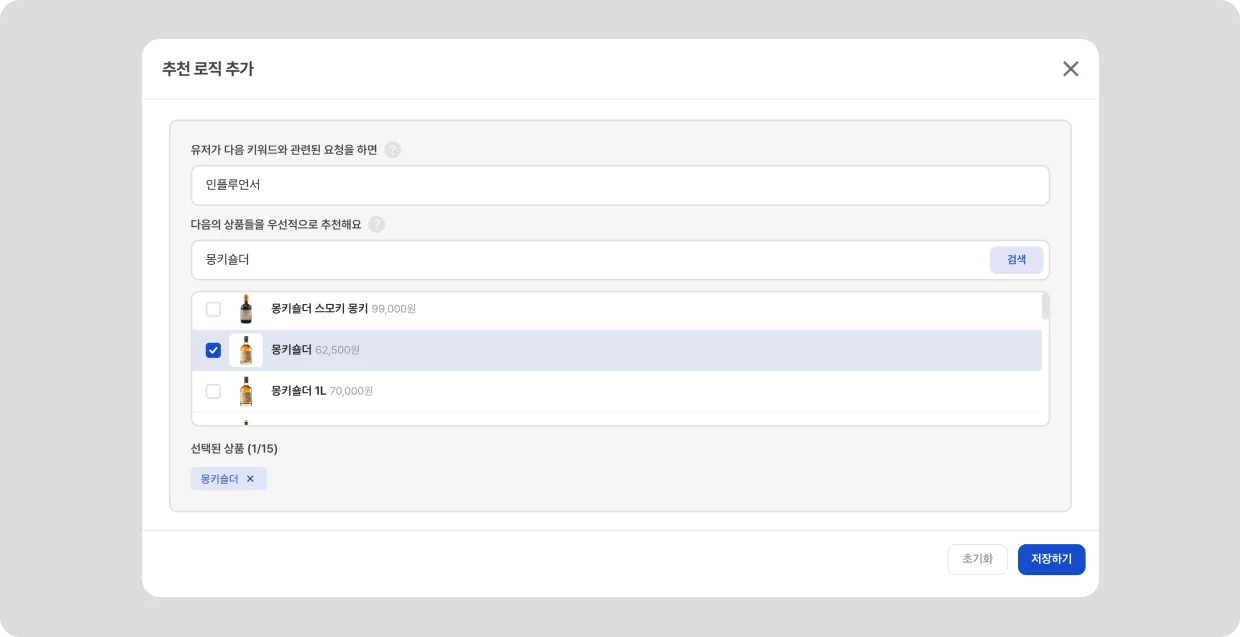Check the 몽키숄더 스모키 몽키 checkbox
This screenshot has width=1240, height=637.
coord(213,309)
